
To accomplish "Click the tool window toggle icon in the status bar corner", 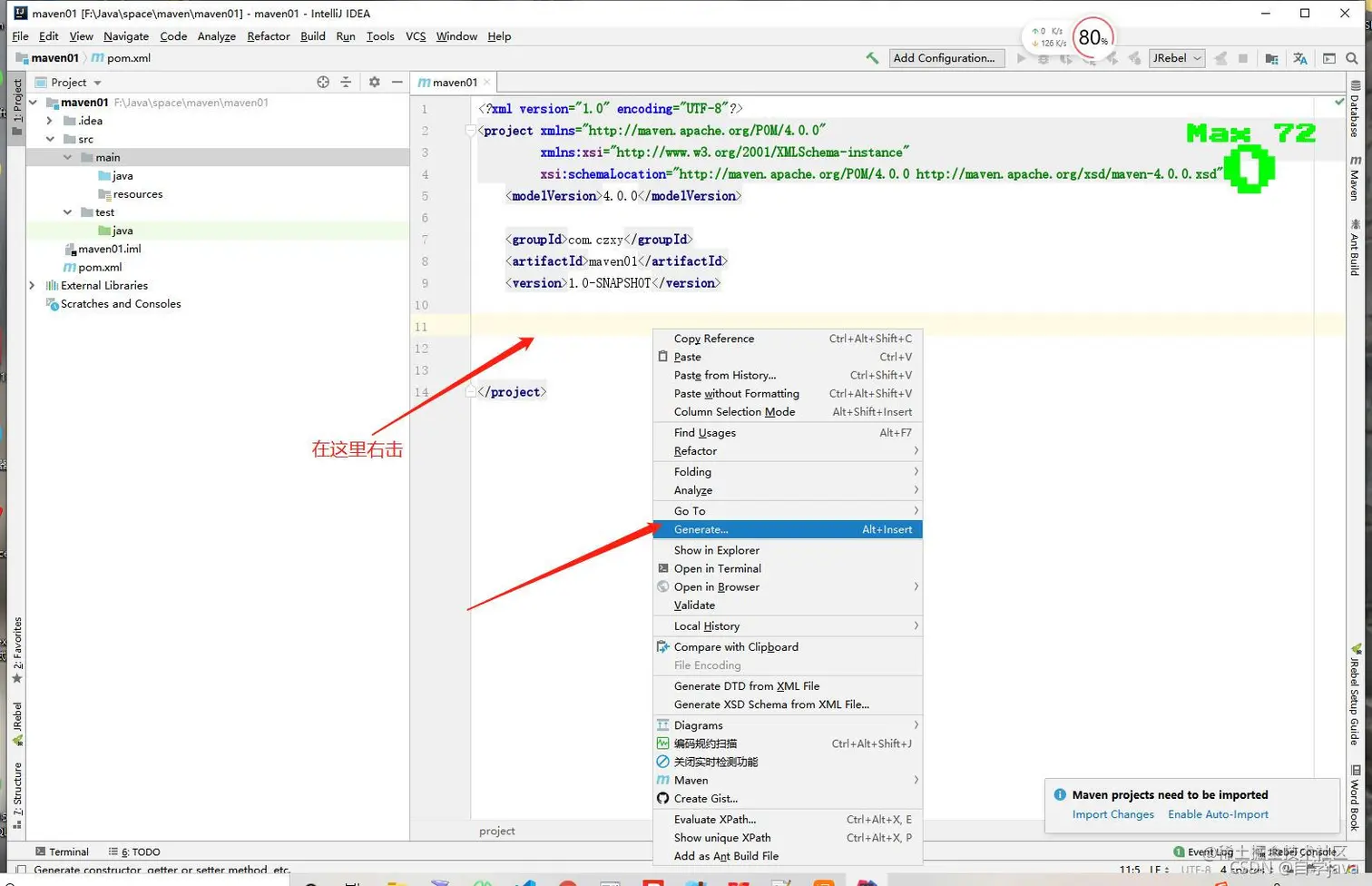I will (x=20, y=870).
